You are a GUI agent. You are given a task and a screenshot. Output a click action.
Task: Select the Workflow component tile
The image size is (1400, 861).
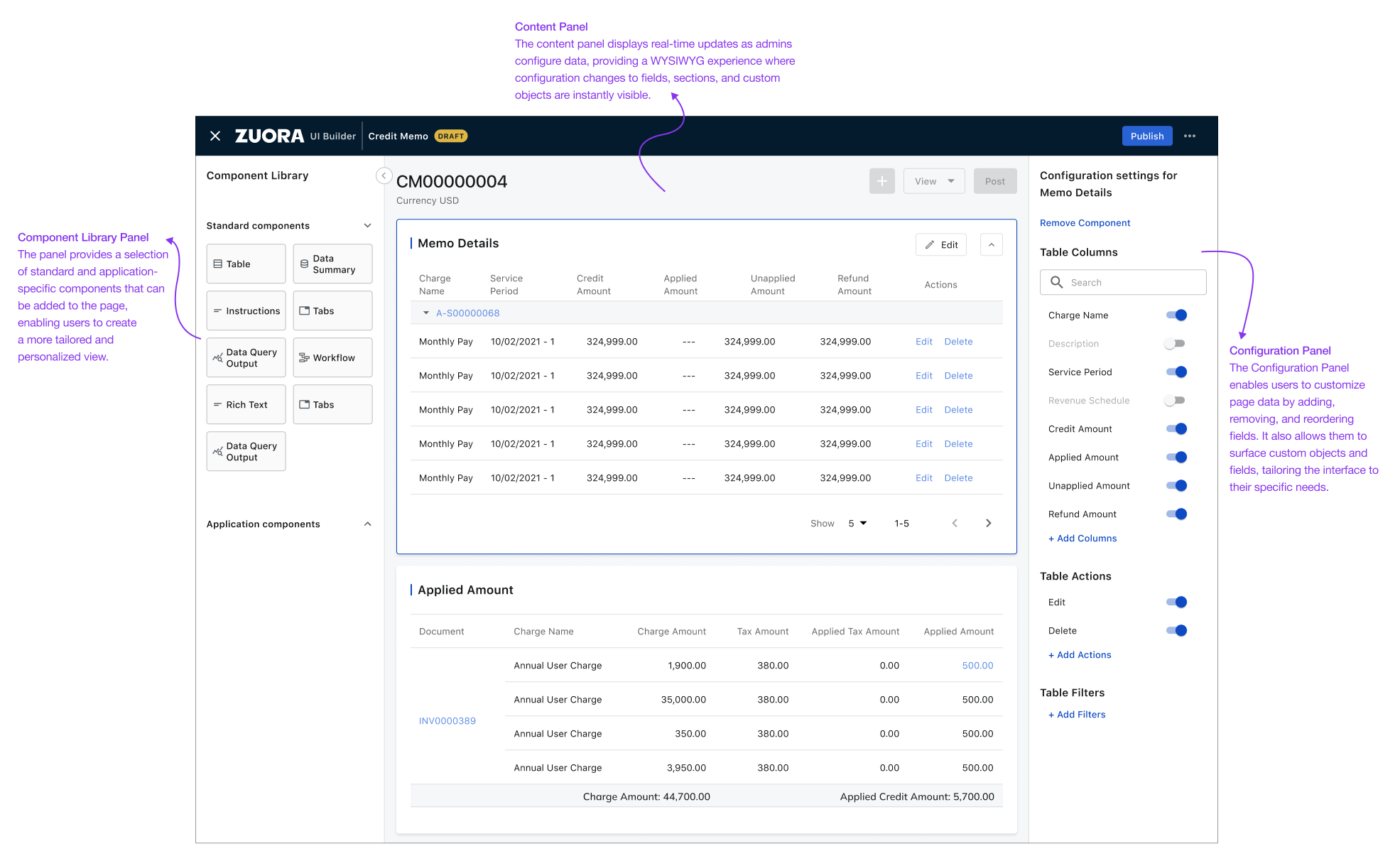(x=332, y=357)
